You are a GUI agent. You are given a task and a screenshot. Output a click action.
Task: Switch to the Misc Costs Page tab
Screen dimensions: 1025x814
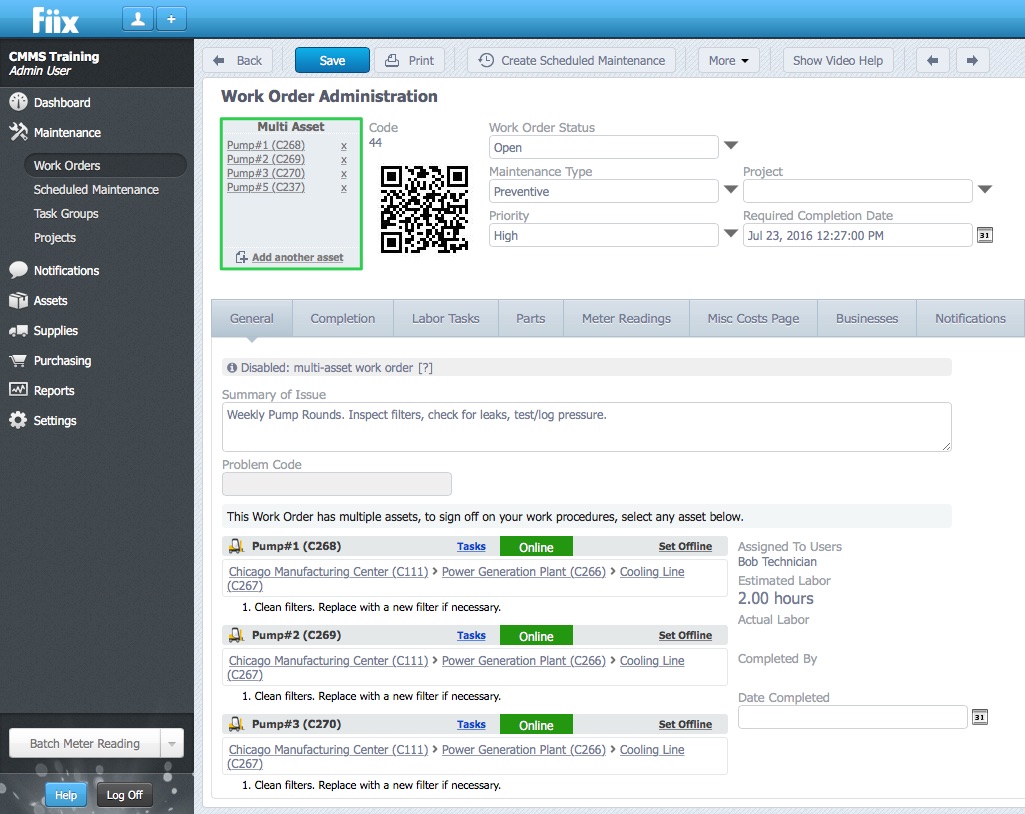click(x=753, y=318)
